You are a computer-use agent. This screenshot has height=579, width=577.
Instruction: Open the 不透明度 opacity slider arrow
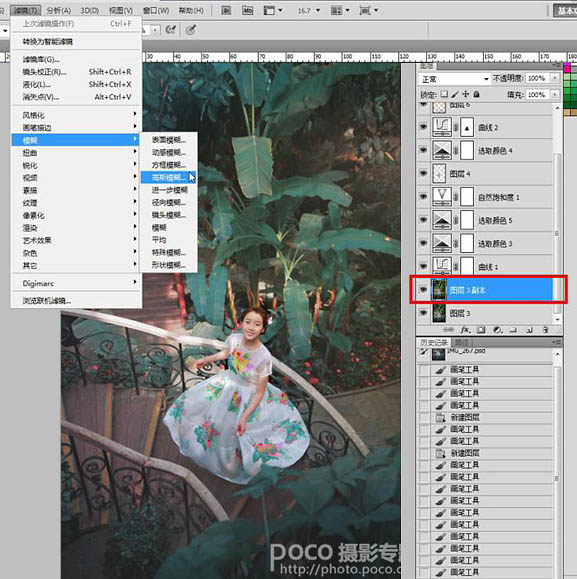tap(554, 78)
